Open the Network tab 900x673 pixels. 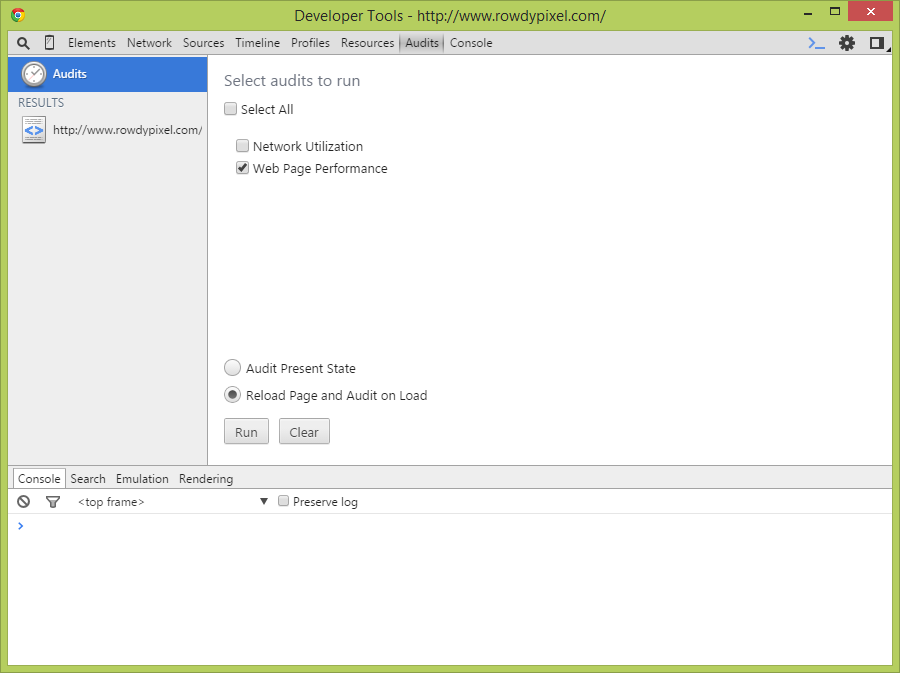(149, 43)
